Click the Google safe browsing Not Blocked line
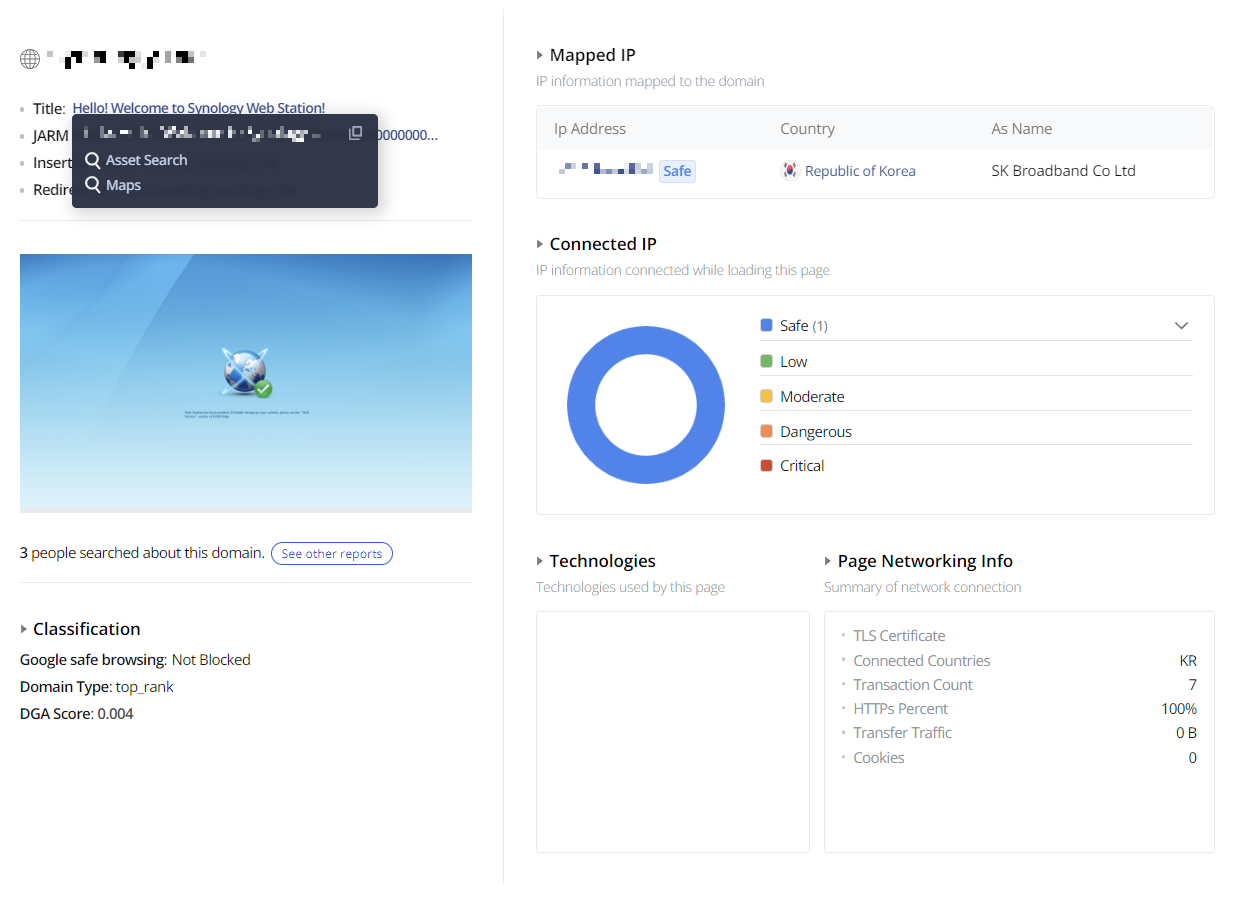The width and height of the screenshot is (1240, 898). coord(135,660)
